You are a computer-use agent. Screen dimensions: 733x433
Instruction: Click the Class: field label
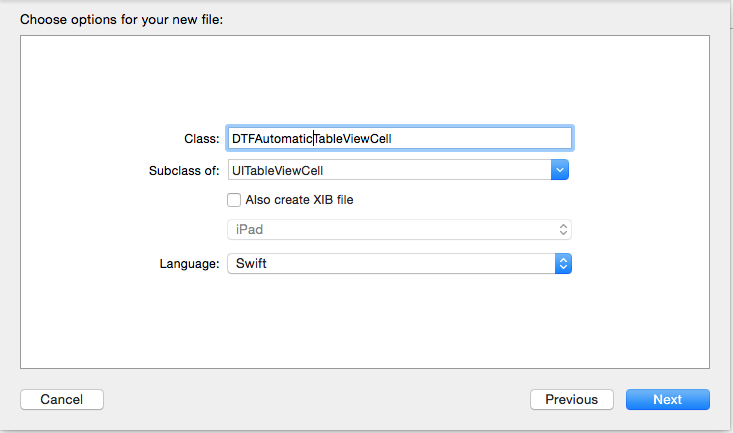(x=201, y=139)
